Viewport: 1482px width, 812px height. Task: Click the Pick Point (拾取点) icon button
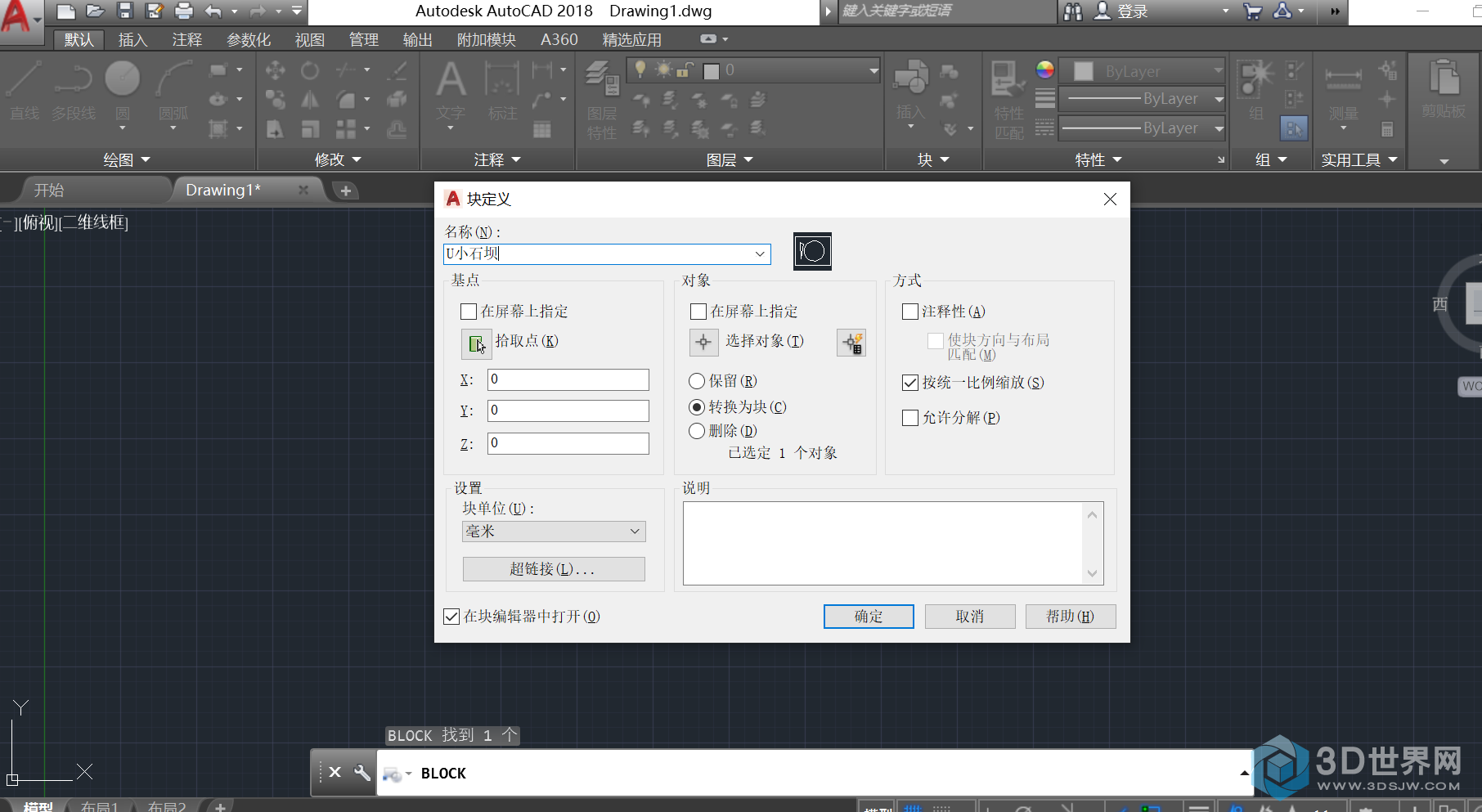point(476,344)
